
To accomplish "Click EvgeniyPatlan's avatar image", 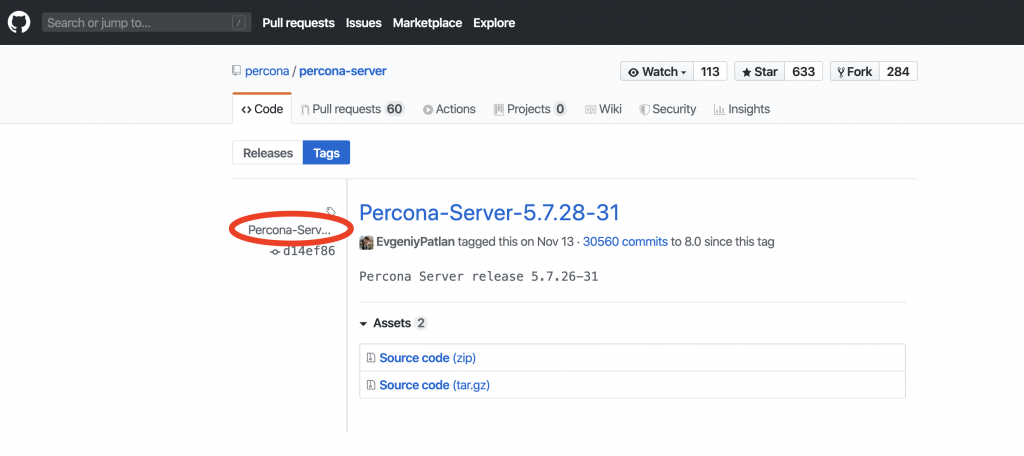I will tap(366, 242).
